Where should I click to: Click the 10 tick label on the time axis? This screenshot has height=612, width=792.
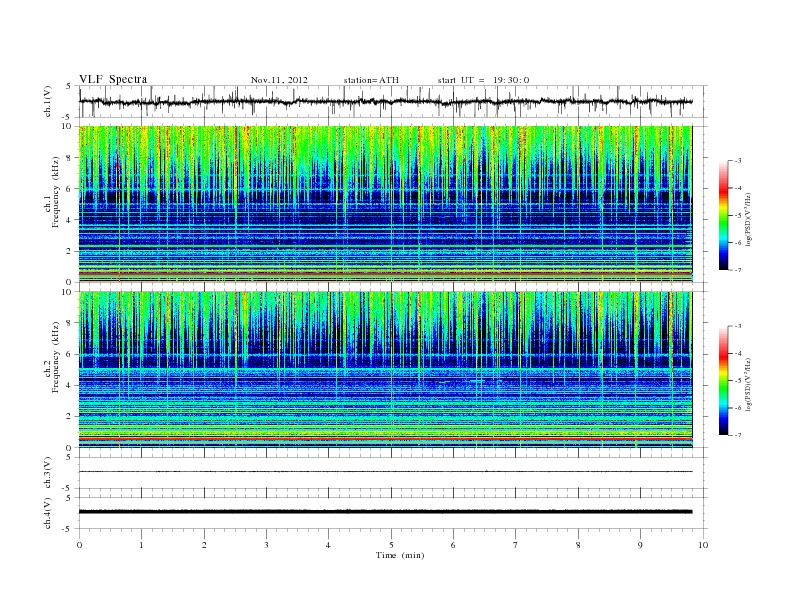(703, 545)
